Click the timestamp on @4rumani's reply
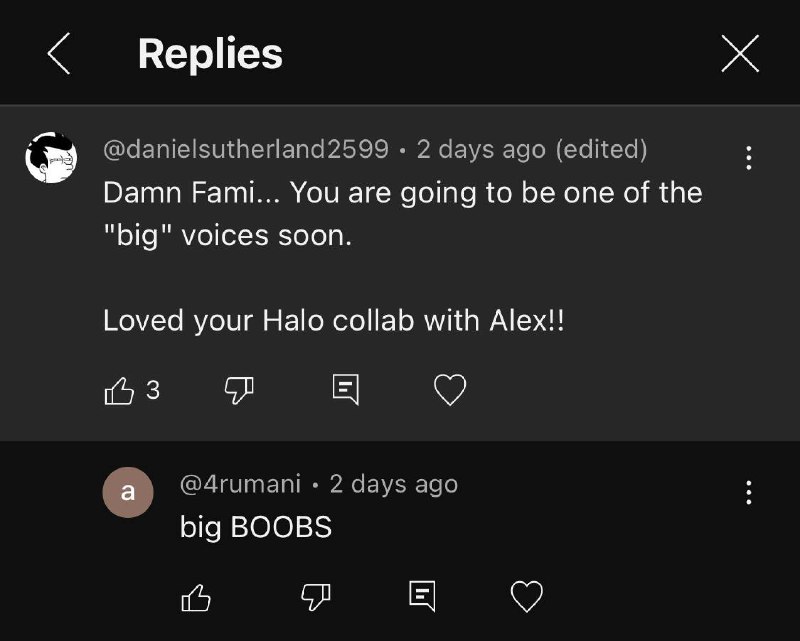Image resolution: width=800 pixels, height=641 pixels. [x=393, y=484]
